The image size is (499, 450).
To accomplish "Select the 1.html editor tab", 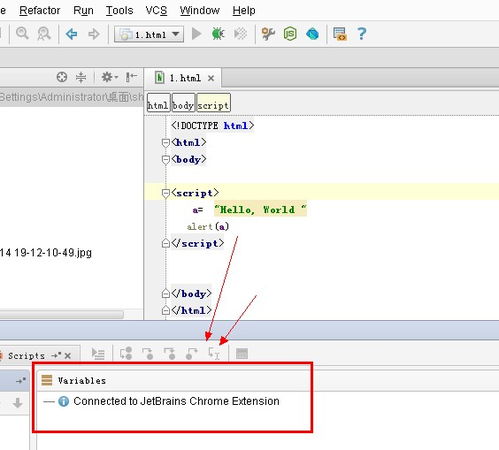I will click(184, 78).
